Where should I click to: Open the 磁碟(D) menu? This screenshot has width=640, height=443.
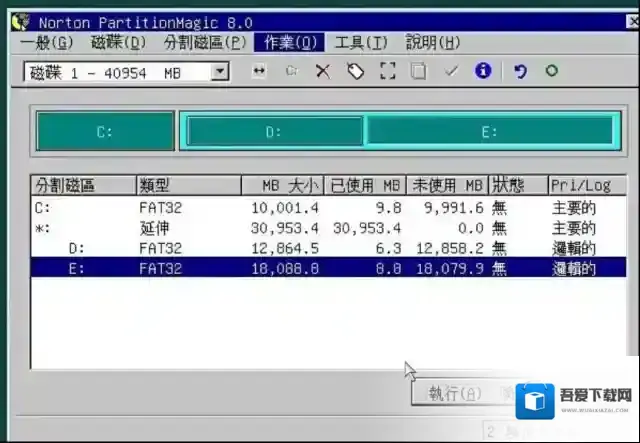(118, 42)
